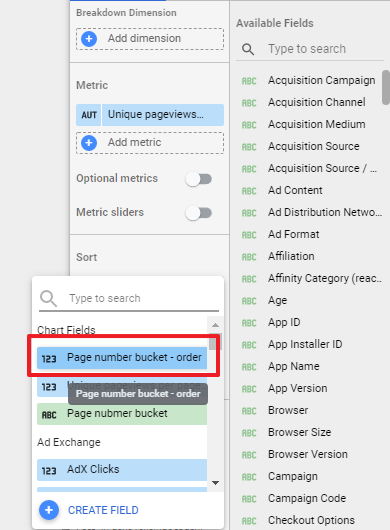Click the AUT aggregation badge on Unique pageviews
Image resolution: width=390 pixels, height=530 pixels.
pyautogui.click(x=89, y=115)
